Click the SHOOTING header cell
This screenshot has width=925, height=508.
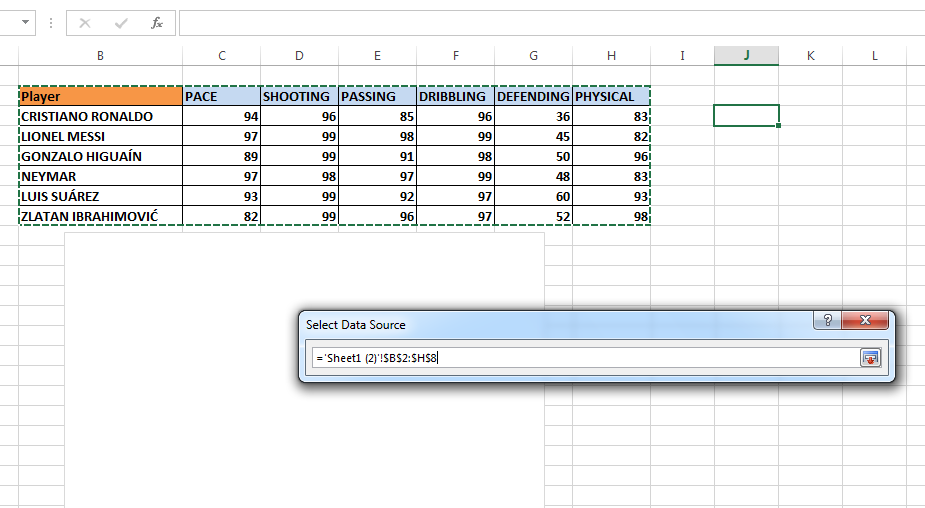(x=299, y=96)
